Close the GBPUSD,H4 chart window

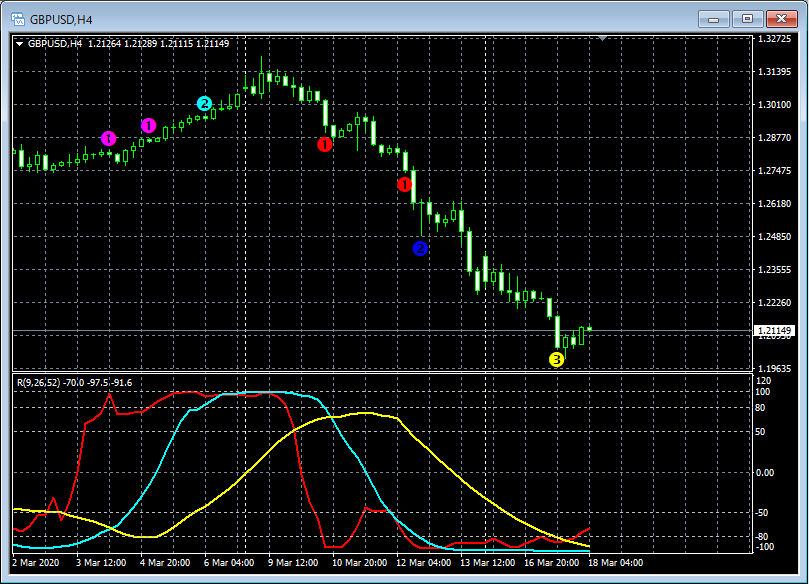[x=780, y=18]
